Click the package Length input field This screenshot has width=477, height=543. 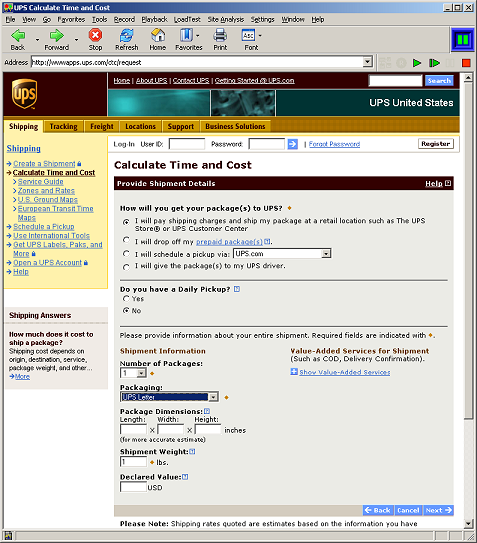coord(133,429)
